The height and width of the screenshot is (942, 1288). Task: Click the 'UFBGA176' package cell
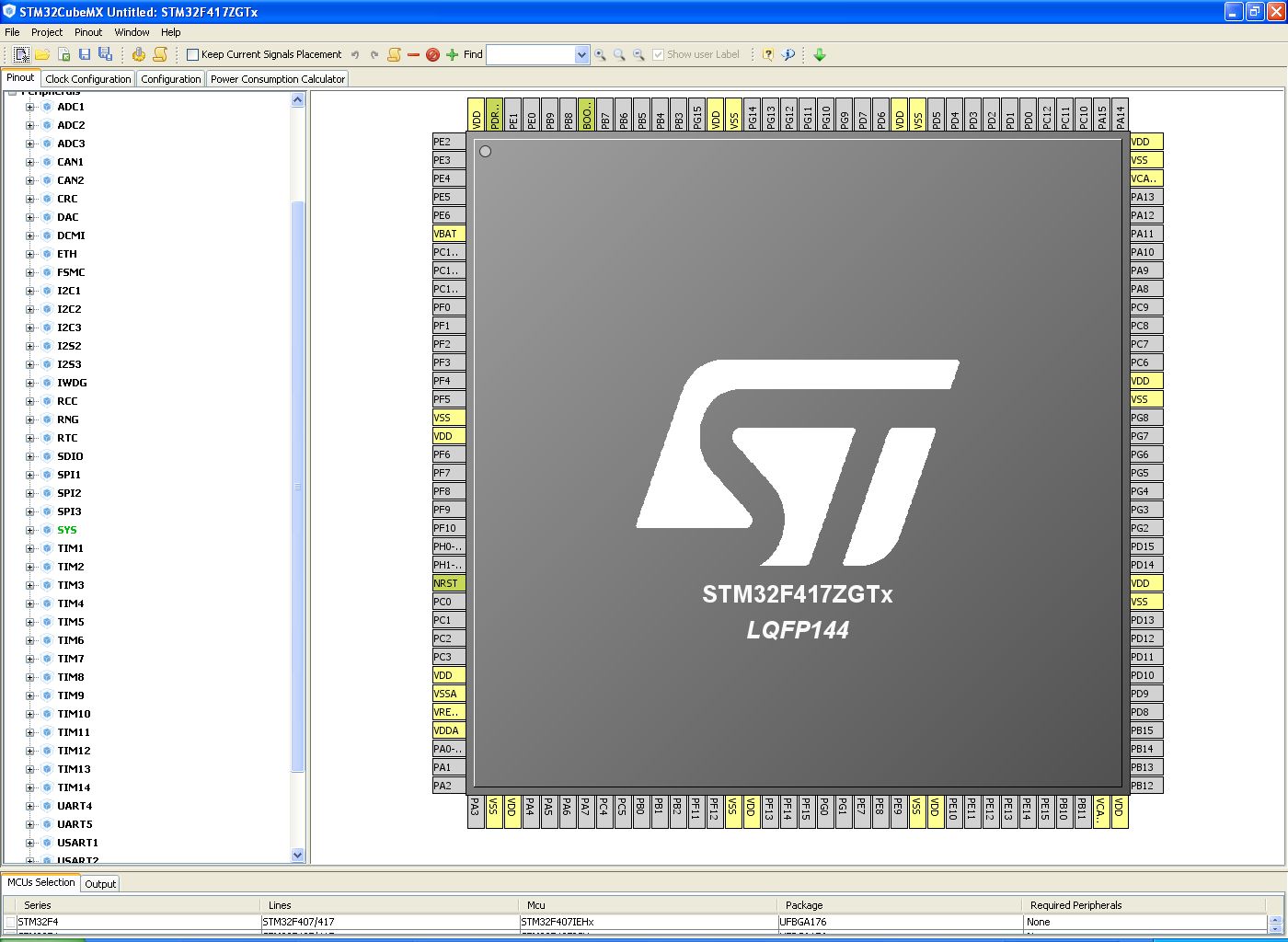[x=900, y=922]
